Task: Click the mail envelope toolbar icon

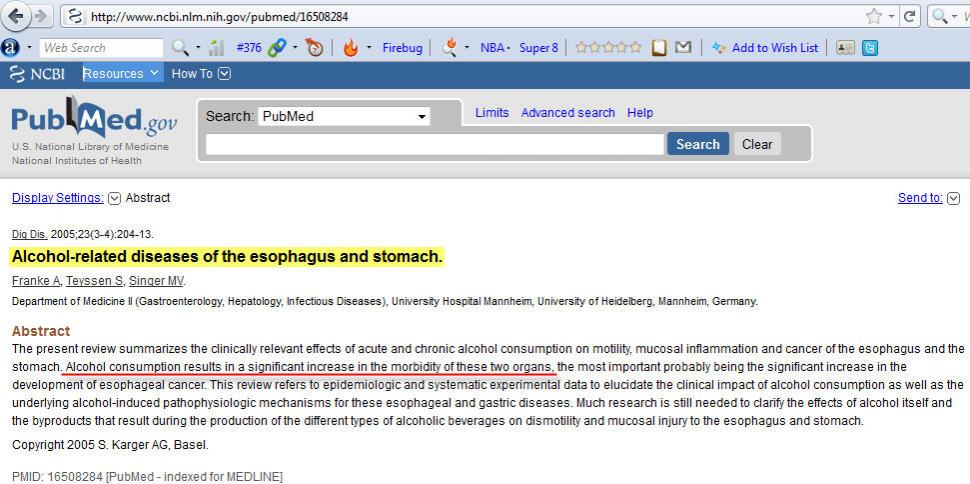Action: point(683,47)
